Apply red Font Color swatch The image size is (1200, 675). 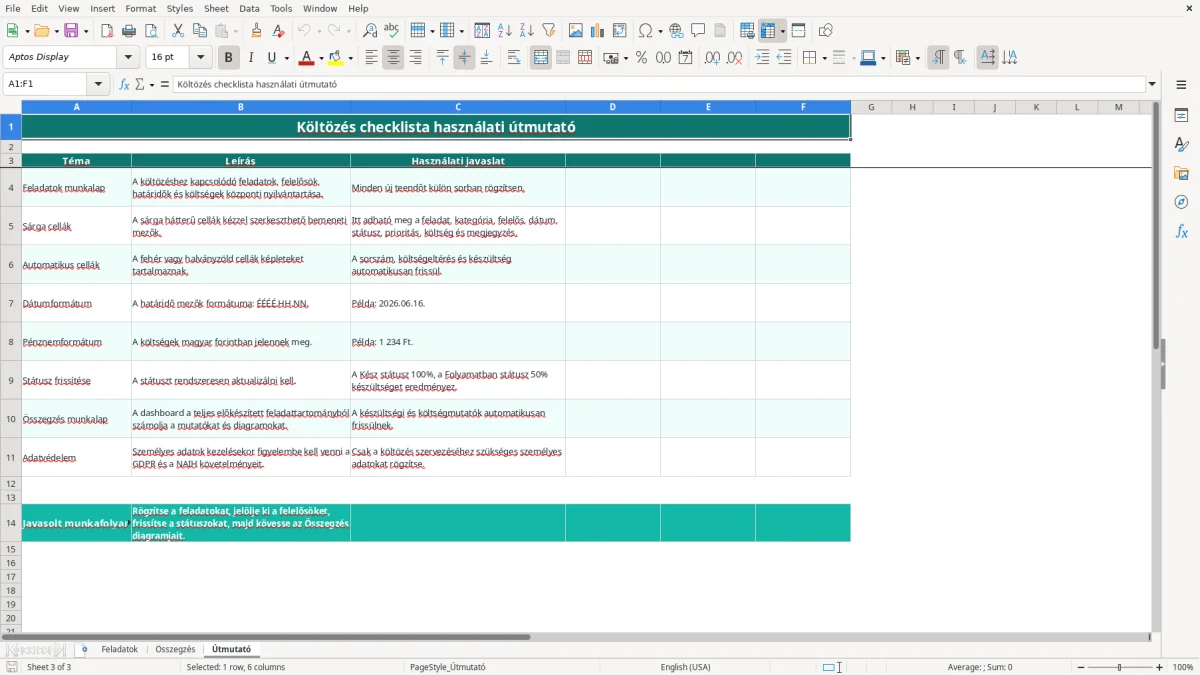pyautogui.click(x=307, y=58)
